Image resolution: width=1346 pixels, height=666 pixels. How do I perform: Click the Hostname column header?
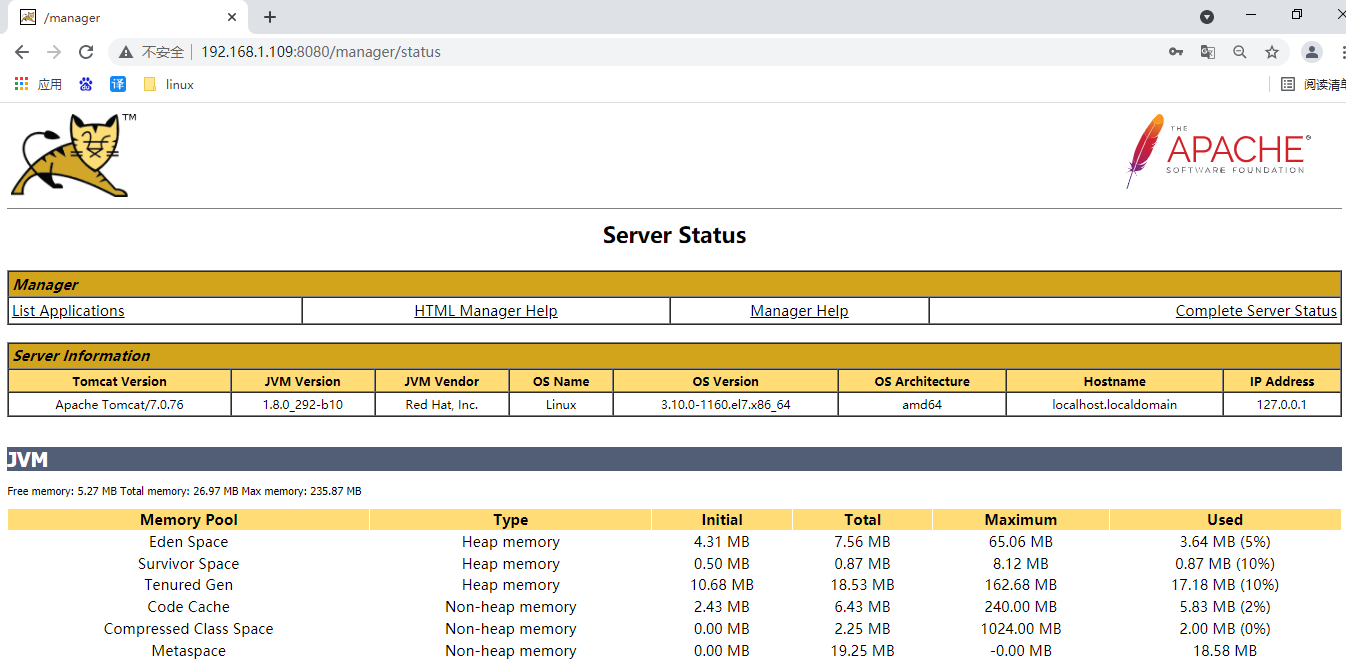click(1114, 382)
